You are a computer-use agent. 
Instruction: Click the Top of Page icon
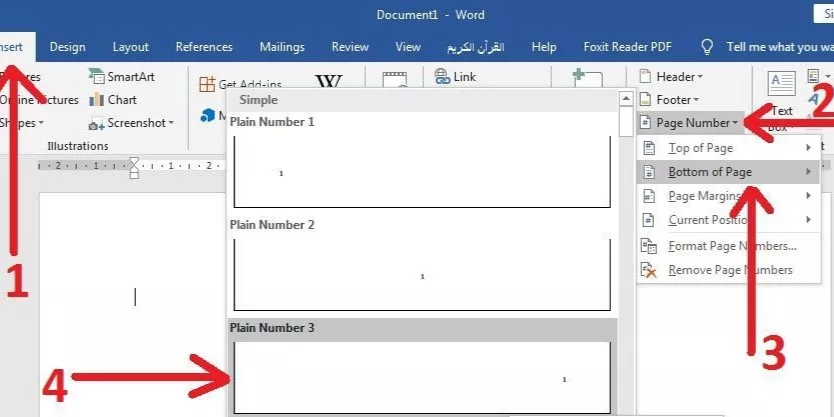[x=649, y=148]
